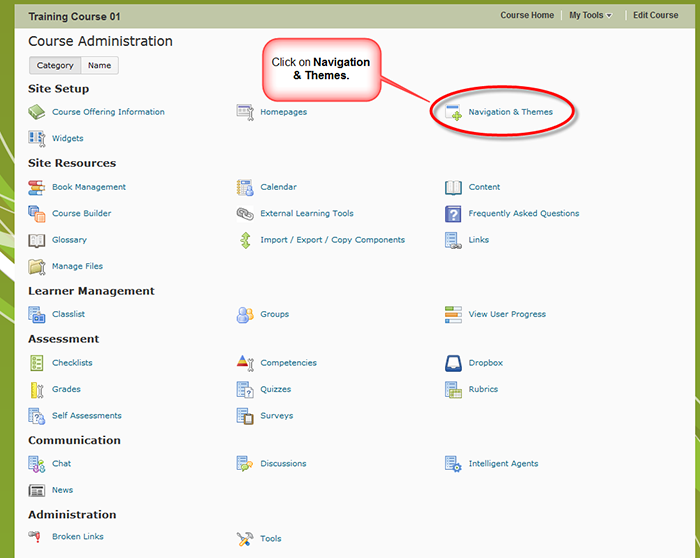Select the Competencies pyramid icon

coord(245,363)
